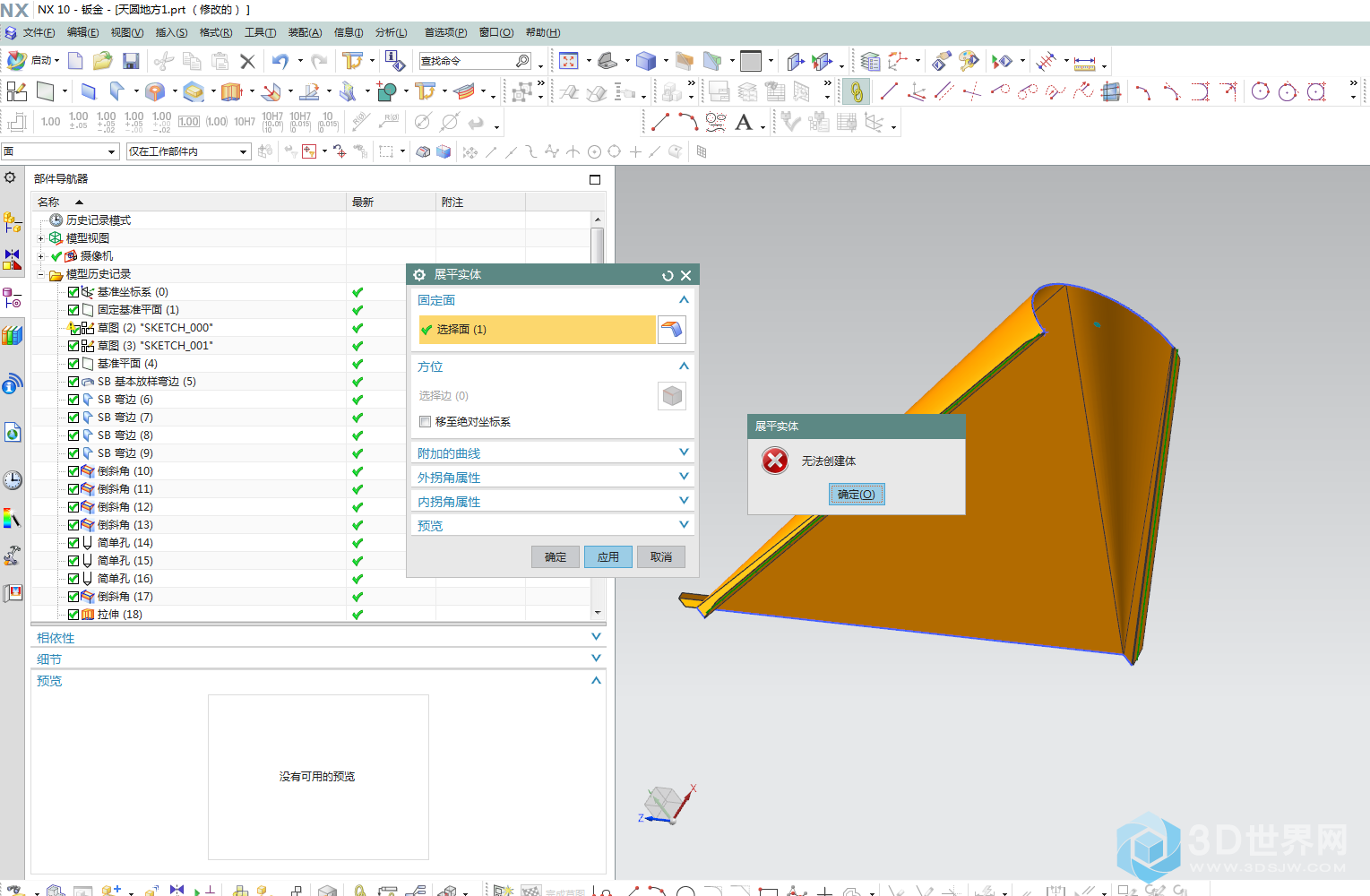
Task: Toggle checkbox for SB 弯边 (6)
Action: click(73, 400)
